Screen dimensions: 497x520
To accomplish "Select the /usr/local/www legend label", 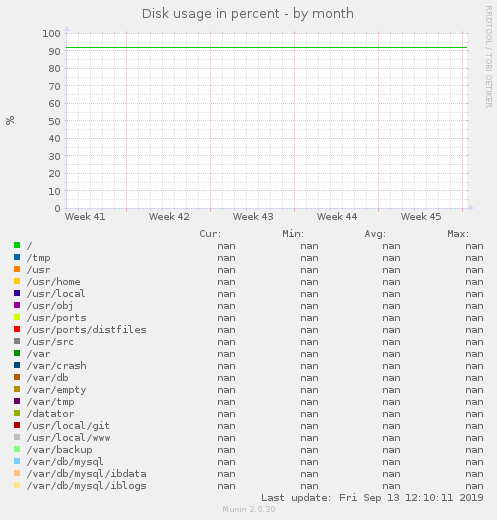I will tap(68, 438).
